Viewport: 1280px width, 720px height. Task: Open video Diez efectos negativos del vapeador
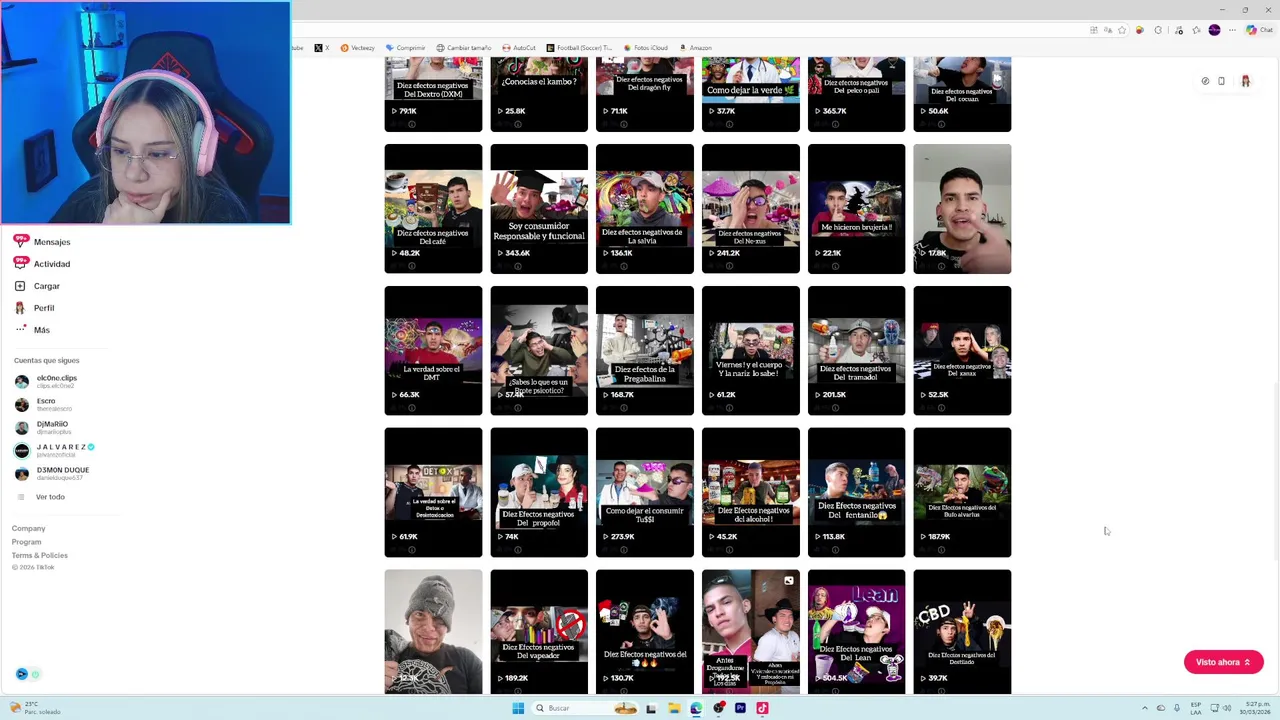click(x=539, y=632)
